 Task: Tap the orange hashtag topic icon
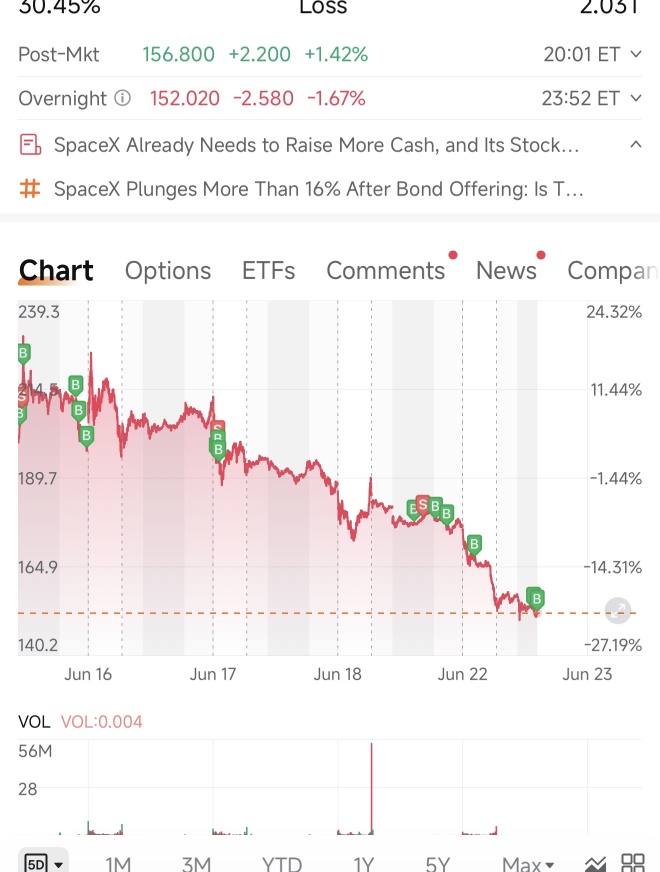point(30,189)
